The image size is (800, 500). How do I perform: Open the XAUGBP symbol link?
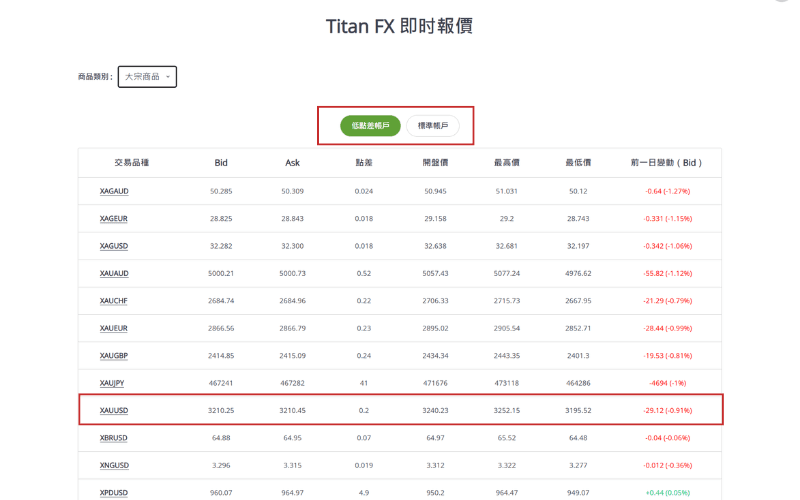(x=114, y=356)
